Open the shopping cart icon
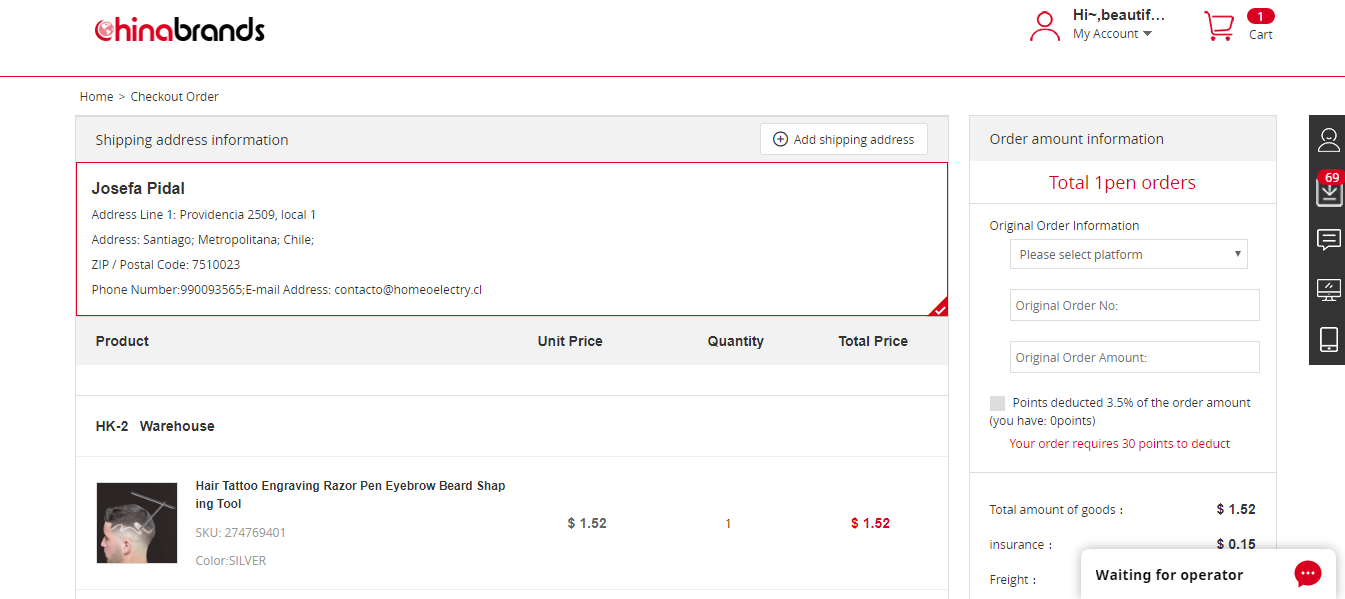Screen dimensions: 1345x599 pos(1218,26)
